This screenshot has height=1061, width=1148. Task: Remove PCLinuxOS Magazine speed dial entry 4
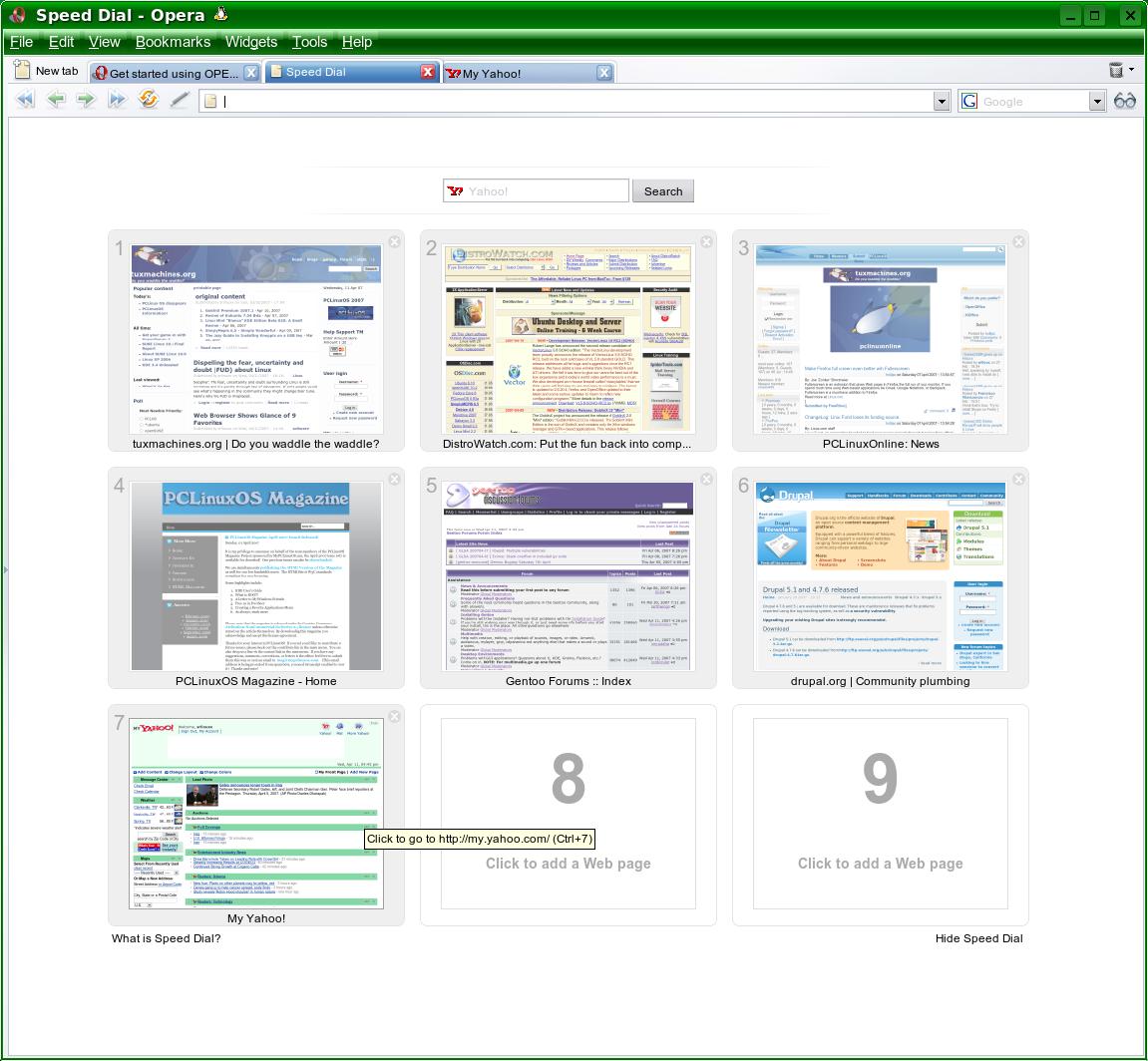click(x=395, y=479)
